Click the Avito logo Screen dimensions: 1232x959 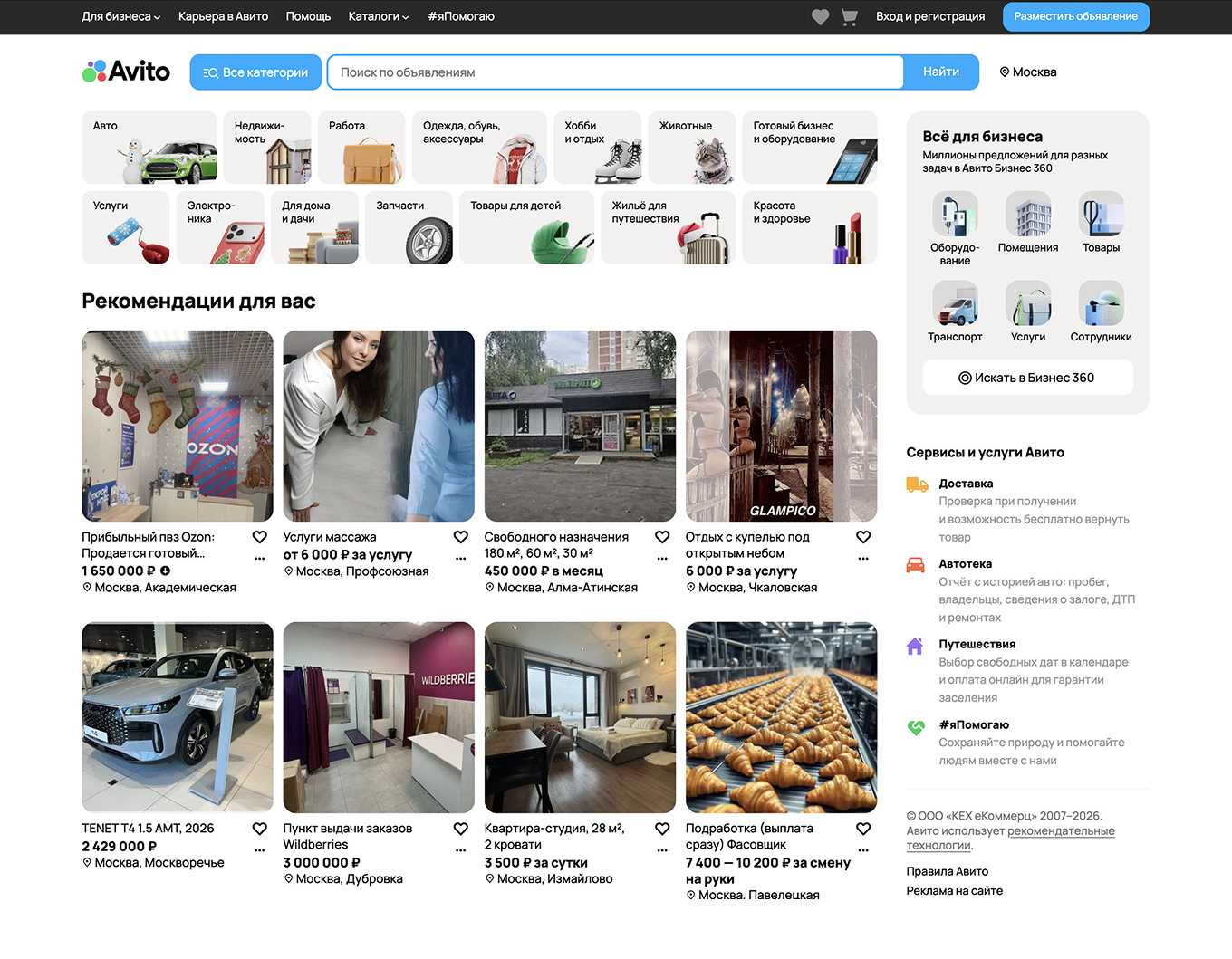[126, 72]
